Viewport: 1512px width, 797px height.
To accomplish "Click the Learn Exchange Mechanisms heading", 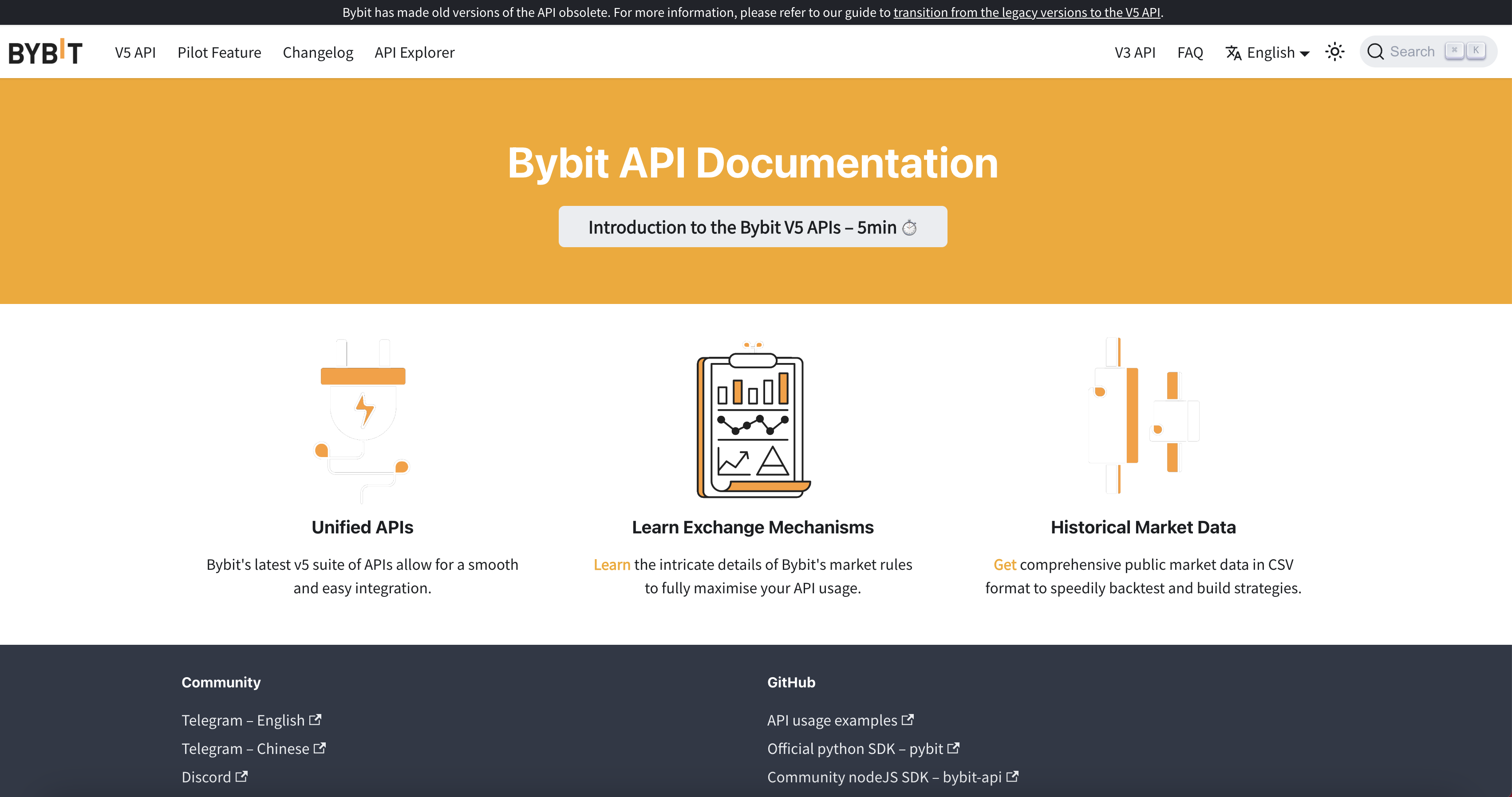I will coord(753,527).
